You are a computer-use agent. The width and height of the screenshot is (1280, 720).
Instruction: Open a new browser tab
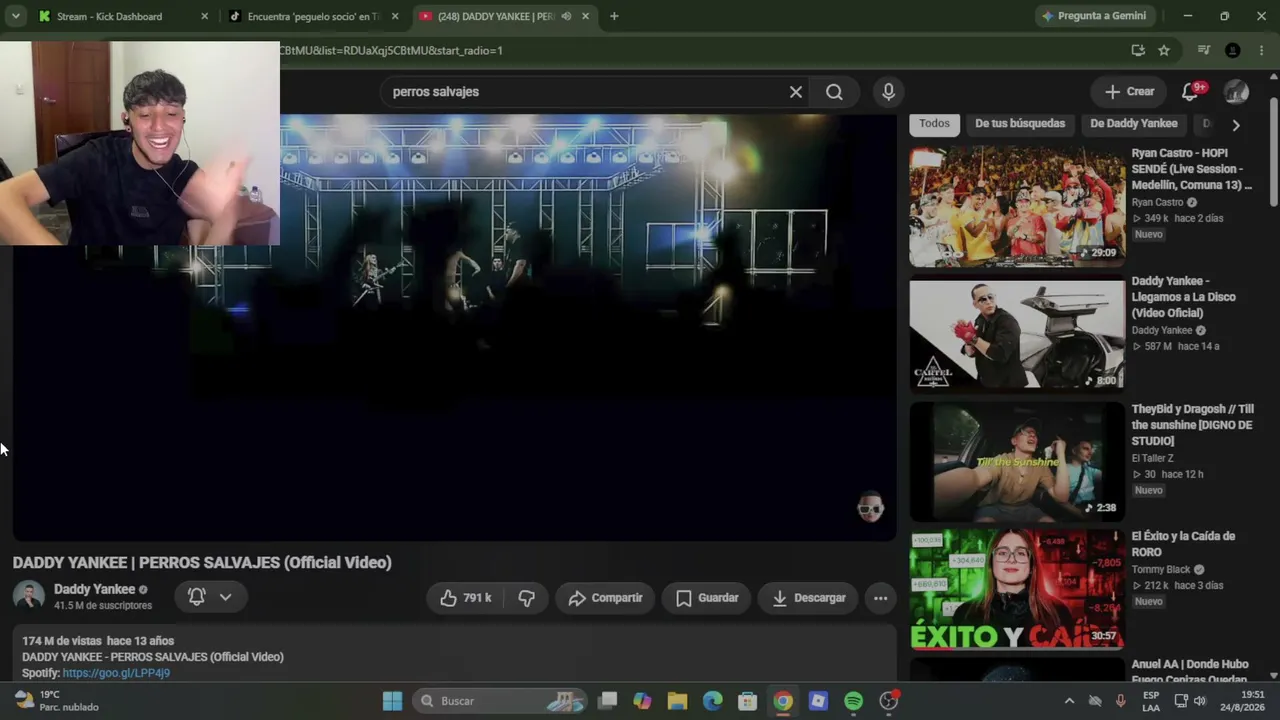(614, 16)
